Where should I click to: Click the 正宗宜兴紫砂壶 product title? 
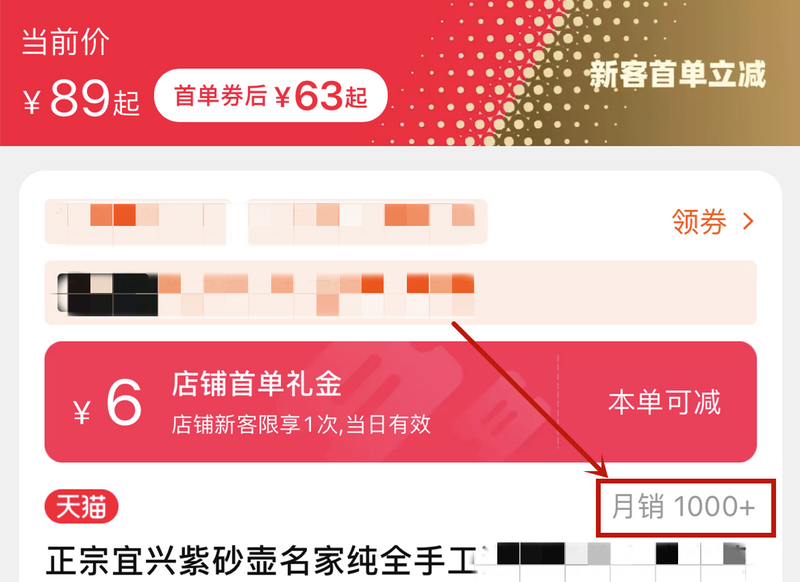(x=262, y=561)
